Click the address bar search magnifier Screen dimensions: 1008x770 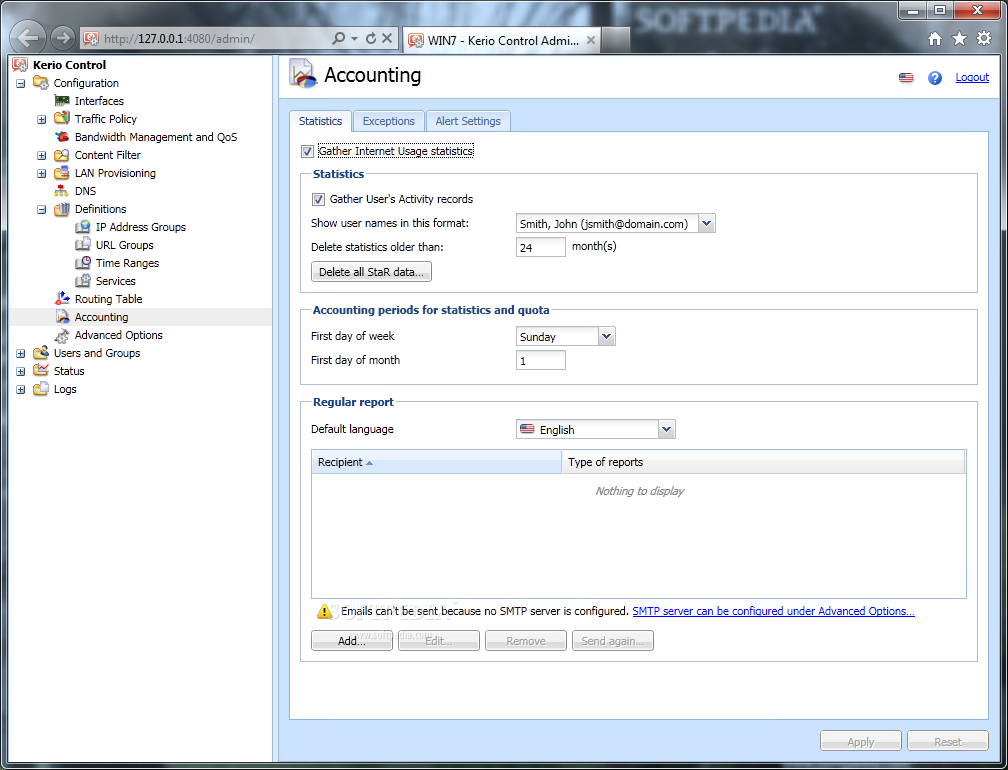338,39
